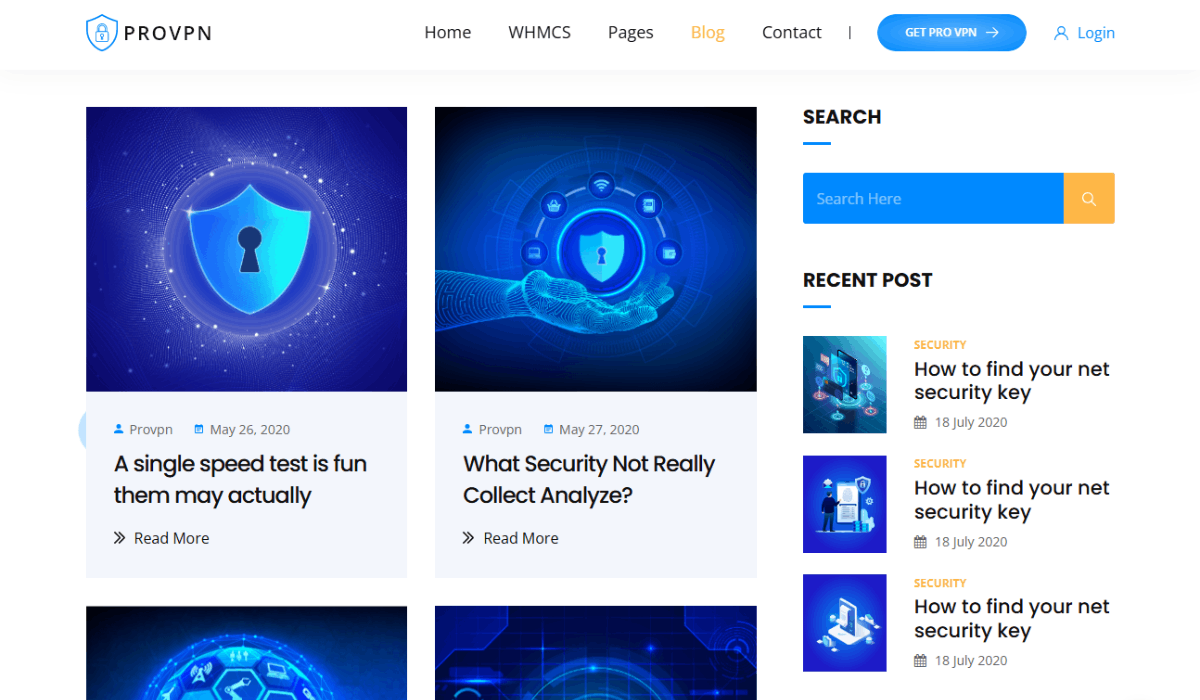Click the double-chevron icon on first Read More
This screenshot has height=700, width=1200.
[120, 538]
